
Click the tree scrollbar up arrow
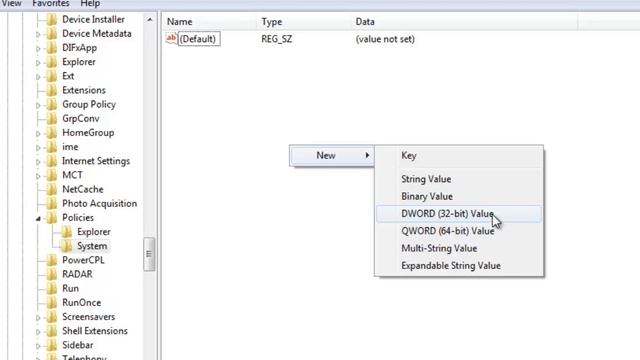click(149, 20)
